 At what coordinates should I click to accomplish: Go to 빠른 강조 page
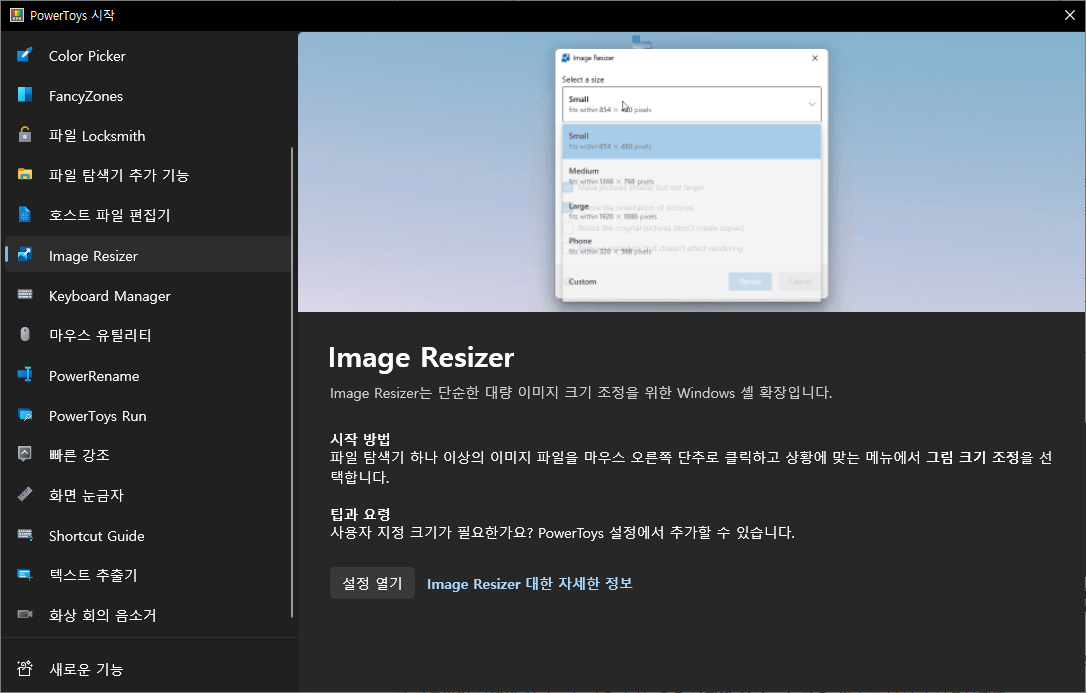(148, 455)
